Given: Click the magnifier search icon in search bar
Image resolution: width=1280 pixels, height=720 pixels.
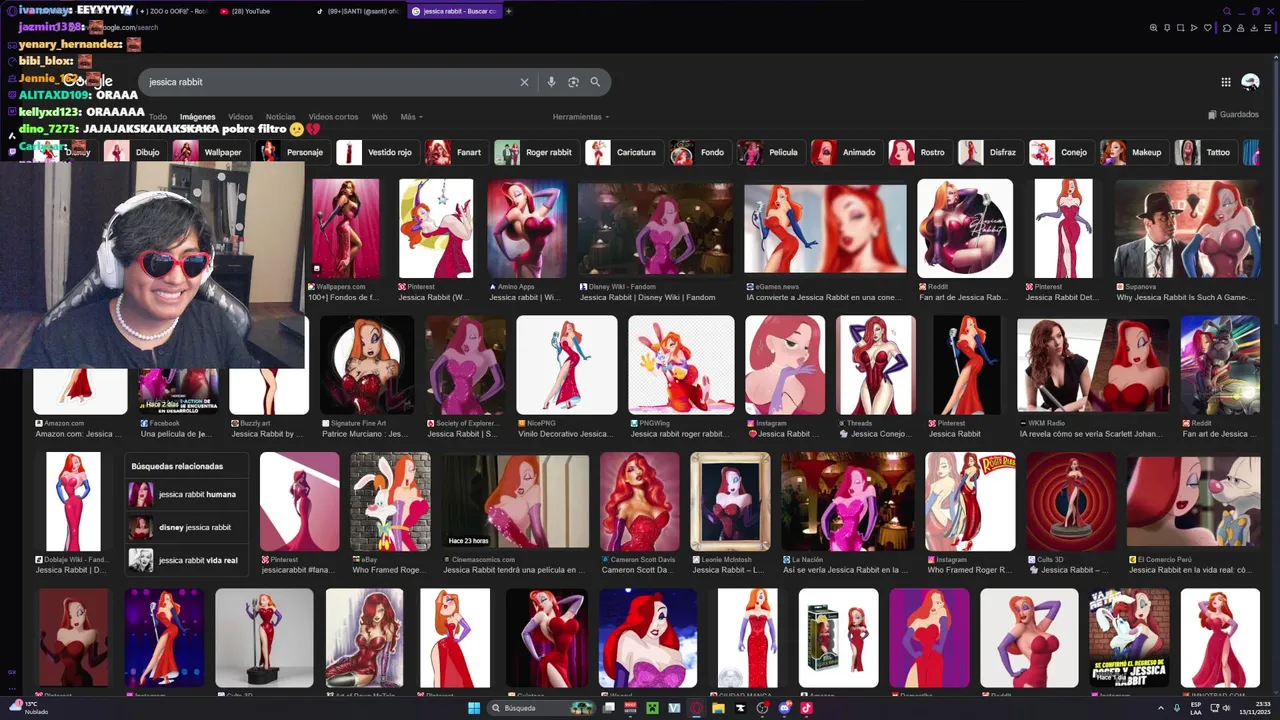Looking at the screenshot, I should pos(595,82).
